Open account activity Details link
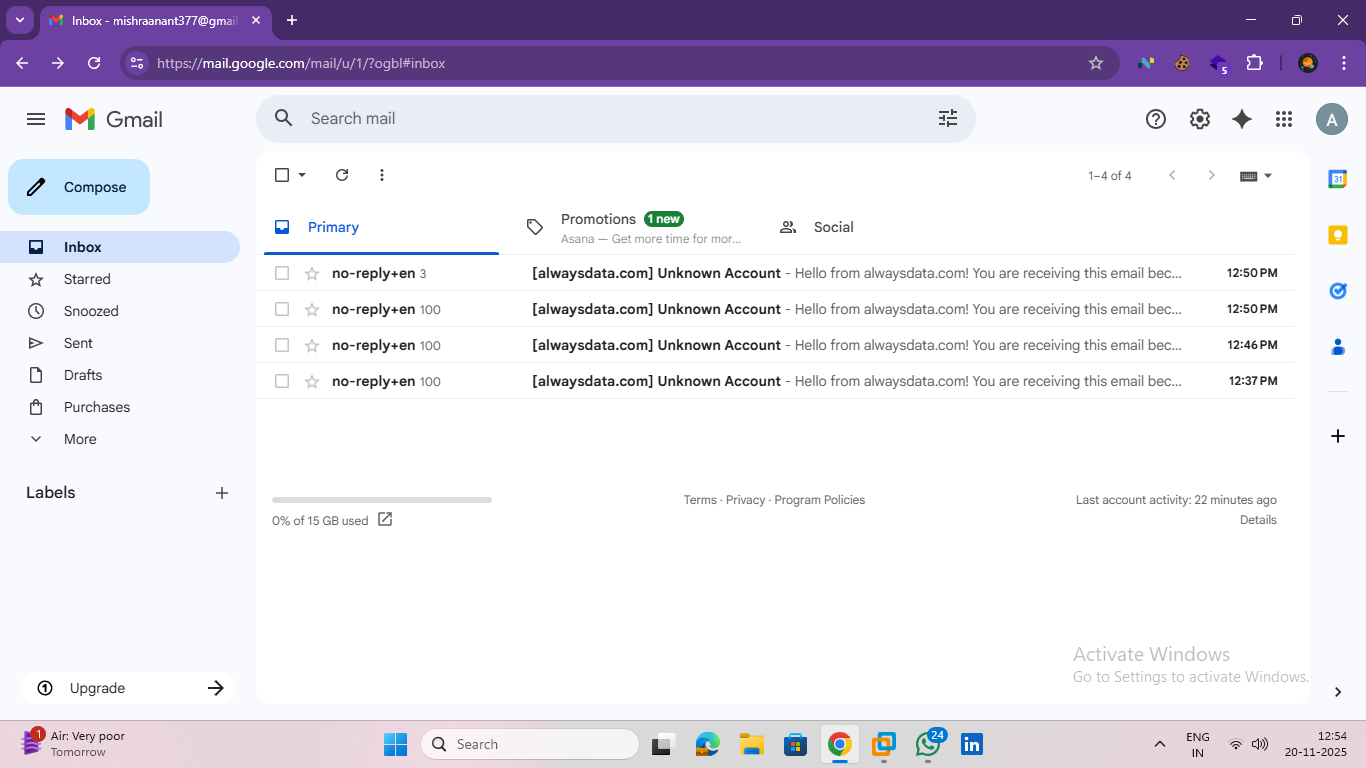This screenshot has width=1366, height=768. tap(1258, 520)
